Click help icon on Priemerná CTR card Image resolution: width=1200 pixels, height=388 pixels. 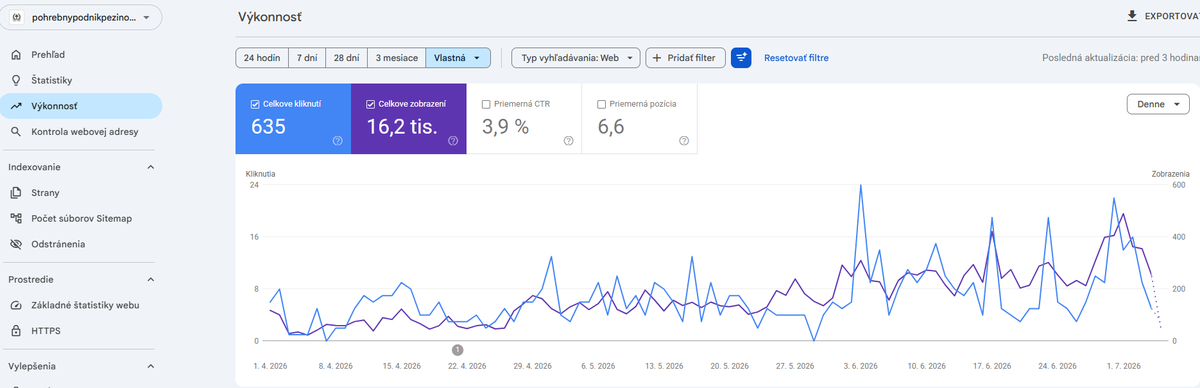click(x=568, y=141)
